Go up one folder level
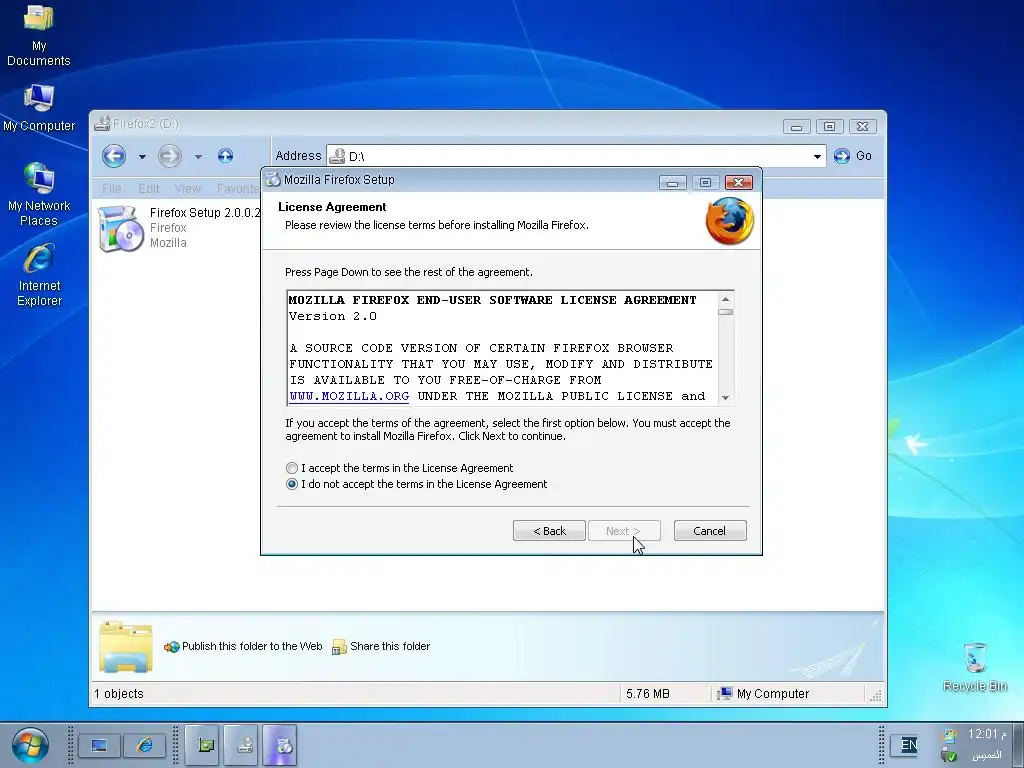 (x=225, y=156)
